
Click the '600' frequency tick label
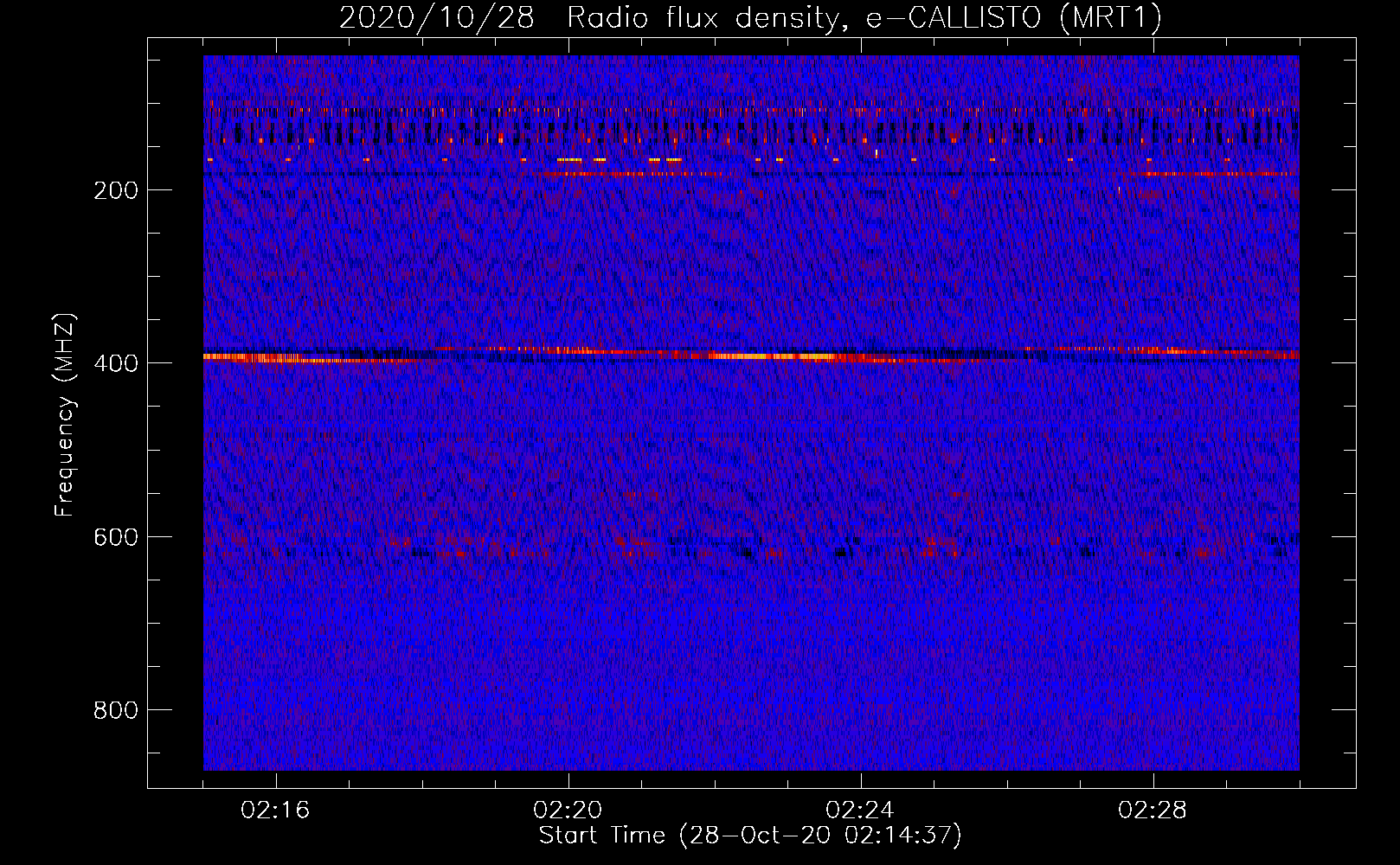pos(116,537)
